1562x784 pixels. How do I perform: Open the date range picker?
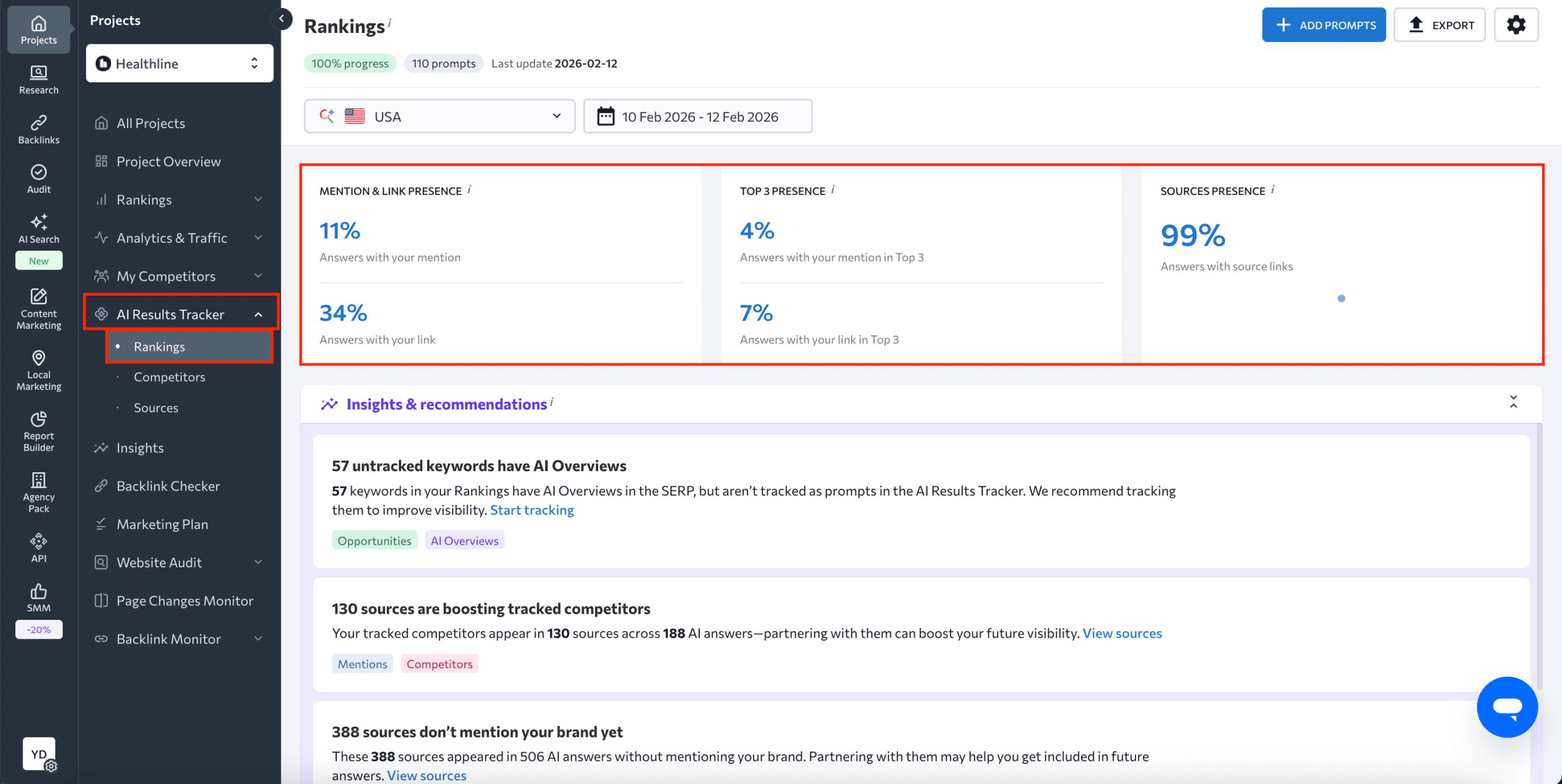(x=697, y=116)
